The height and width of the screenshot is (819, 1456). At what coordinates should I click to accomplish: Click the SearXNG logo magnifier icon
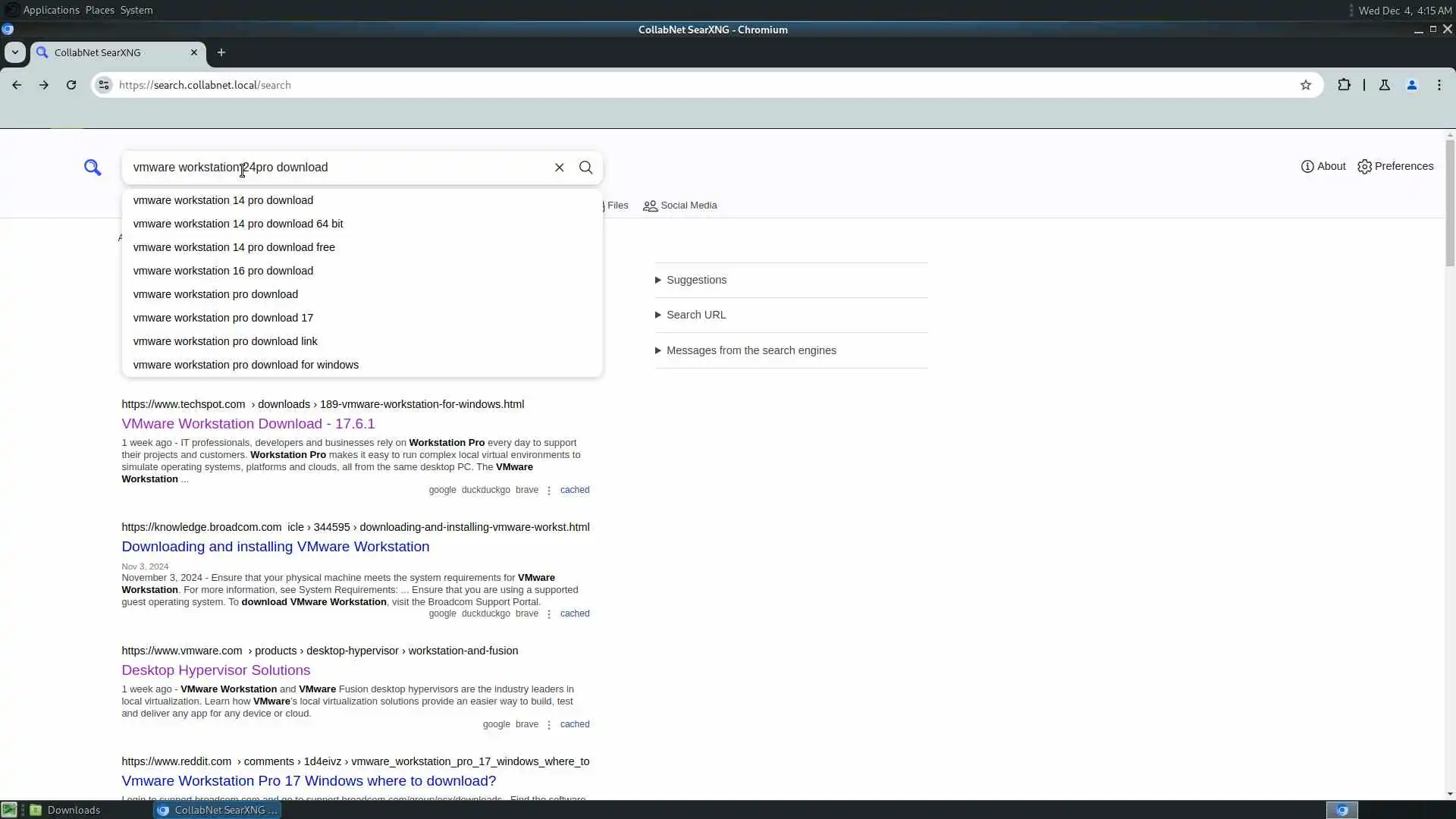click(93, 168)
